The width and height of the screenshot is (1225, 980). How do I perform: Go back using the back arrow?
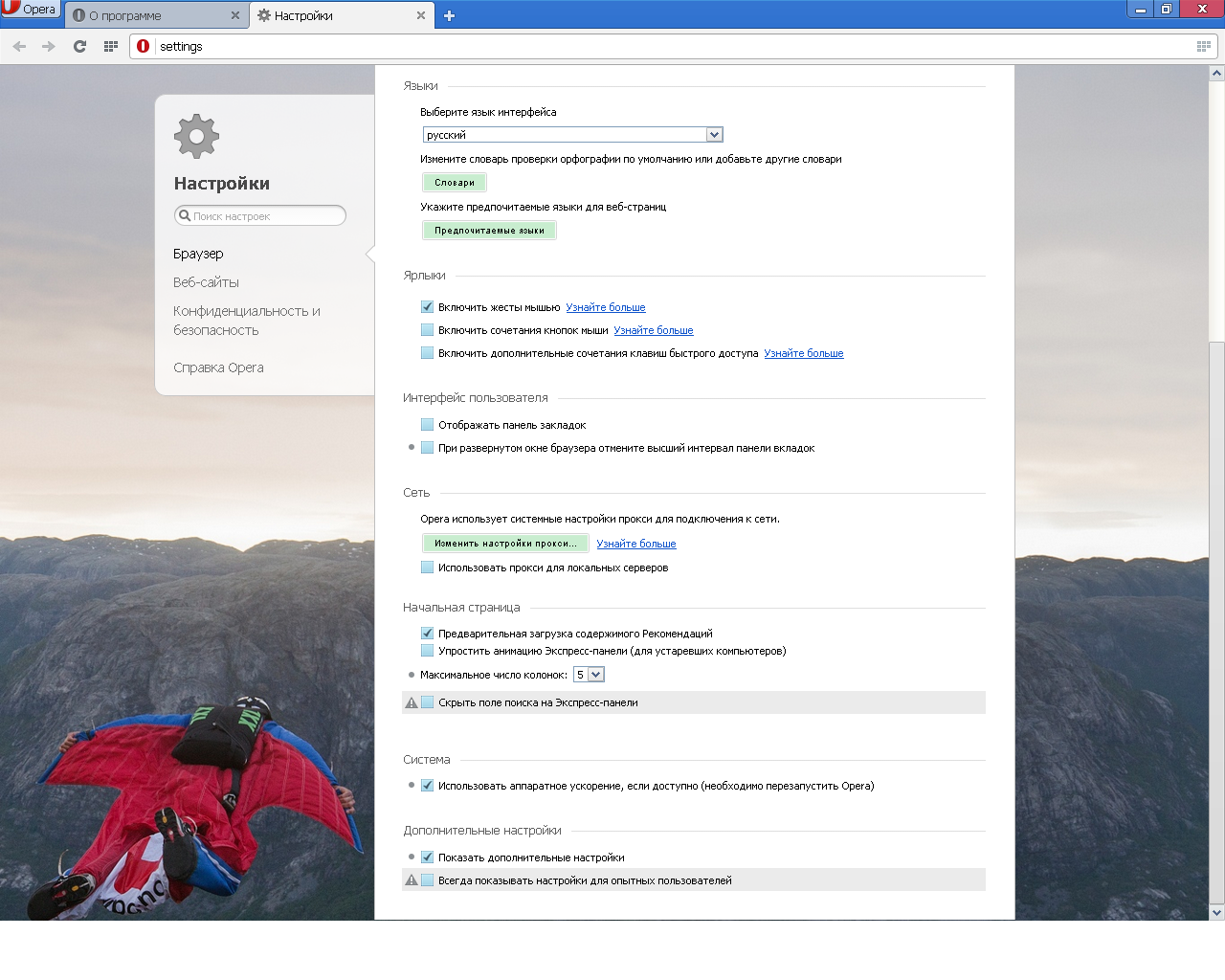click(20, 46)
